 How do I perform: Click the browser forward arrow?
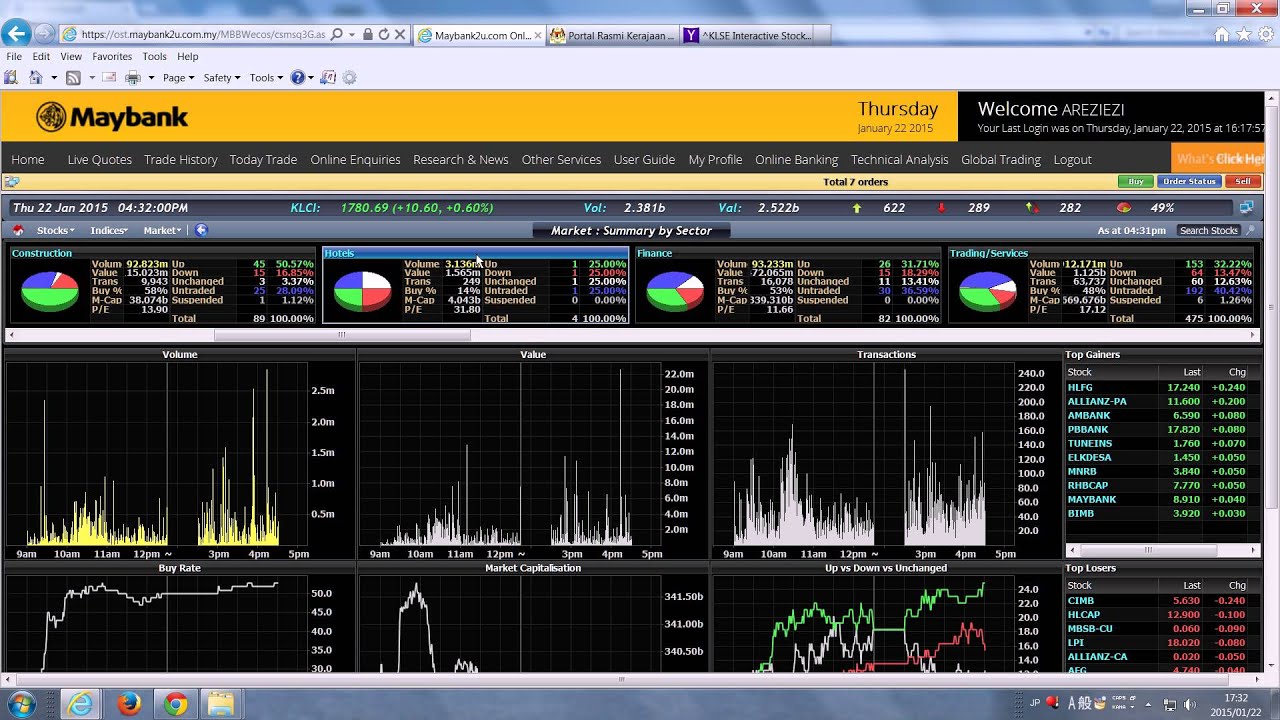click(x=43, y=34)
